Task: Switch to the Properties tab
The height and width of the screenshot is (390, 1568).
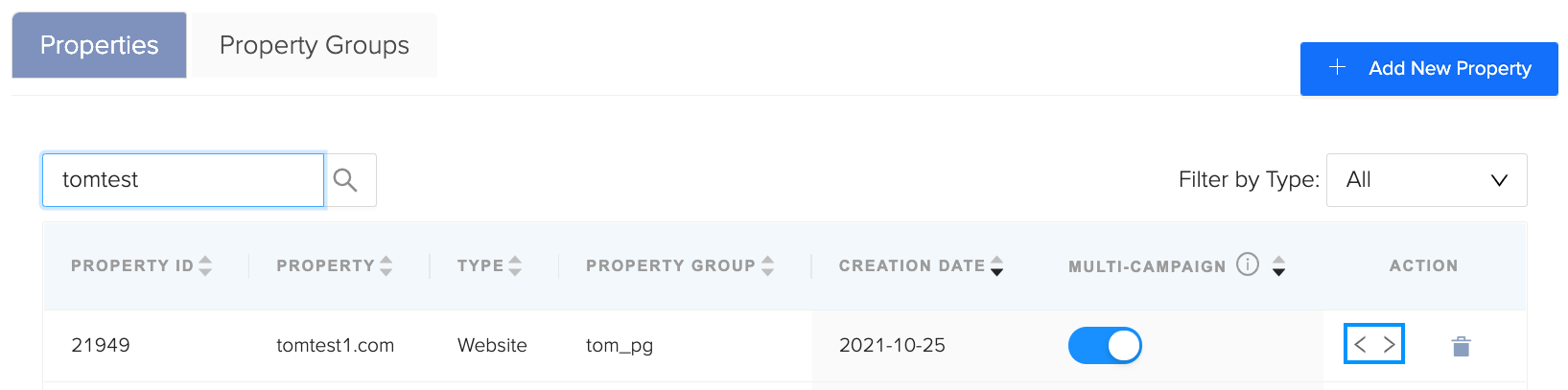Action: [99, 45]
